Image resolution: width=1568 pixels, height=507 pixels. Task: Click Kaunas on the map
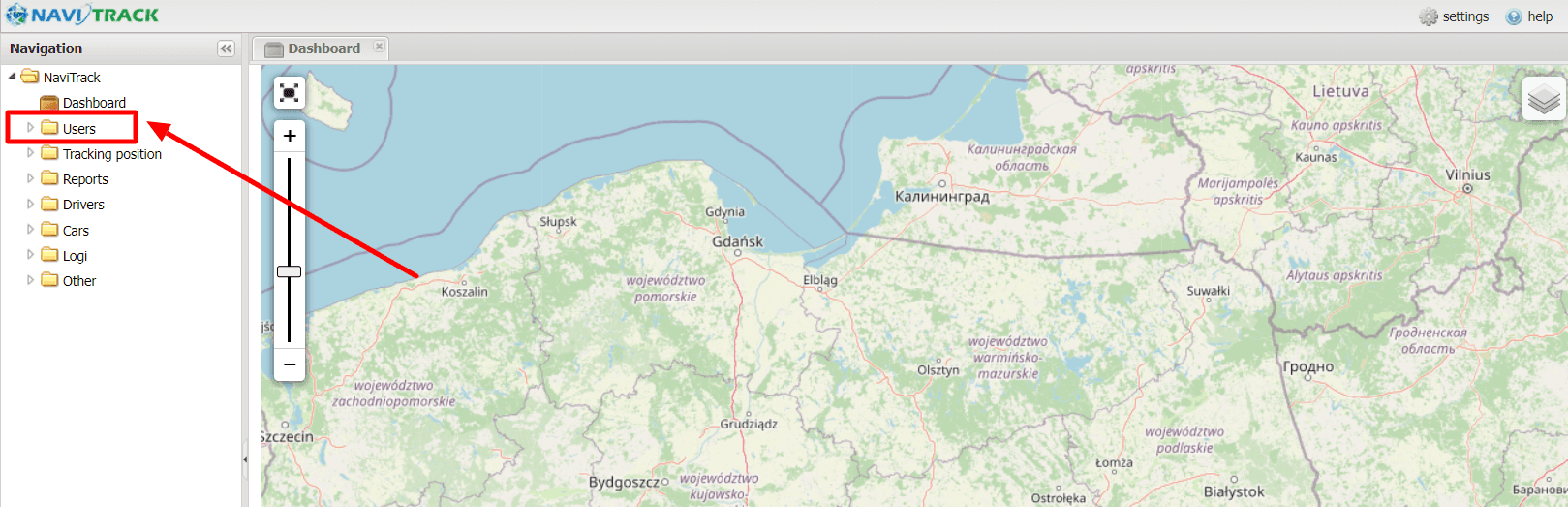1315,157
